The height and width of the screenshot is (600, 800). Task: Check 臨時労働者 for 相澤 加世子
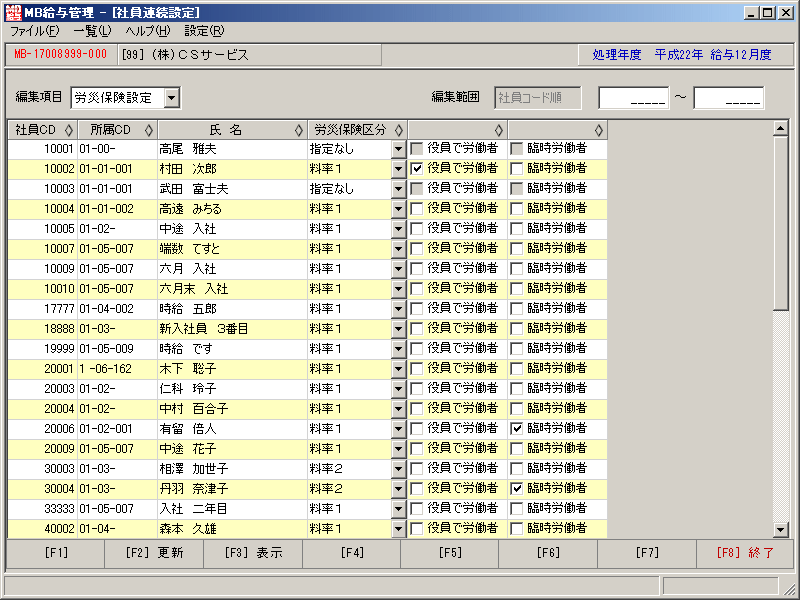click(517, 468)
